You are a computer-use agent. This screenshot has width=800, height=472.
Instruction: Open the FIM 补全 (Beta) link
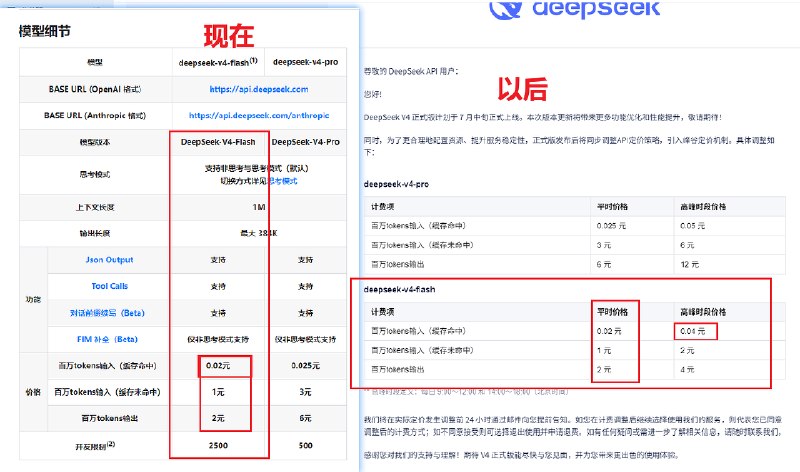(107, 339)
